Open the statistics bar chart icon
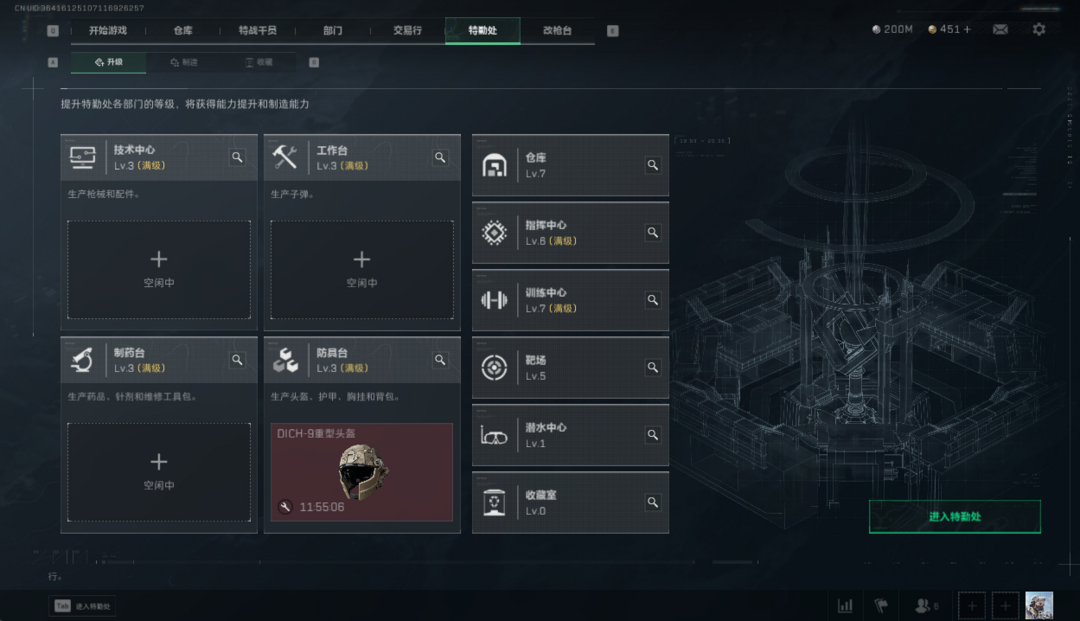This screenshot has width=1080, height=621. pyautogui.click(x=845, y=606)
